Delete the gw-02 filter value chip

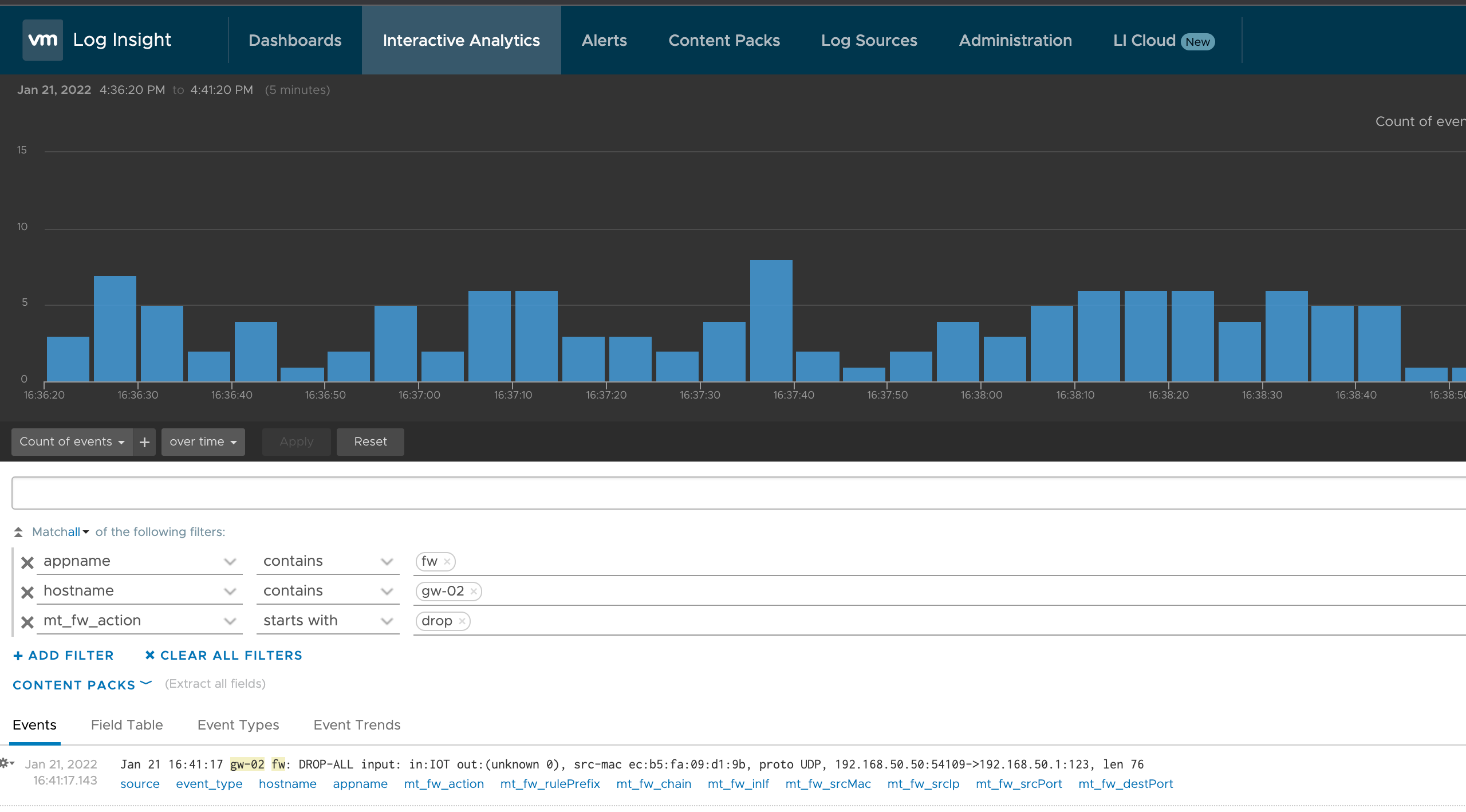pyautogui.click(x=474, y=592)
